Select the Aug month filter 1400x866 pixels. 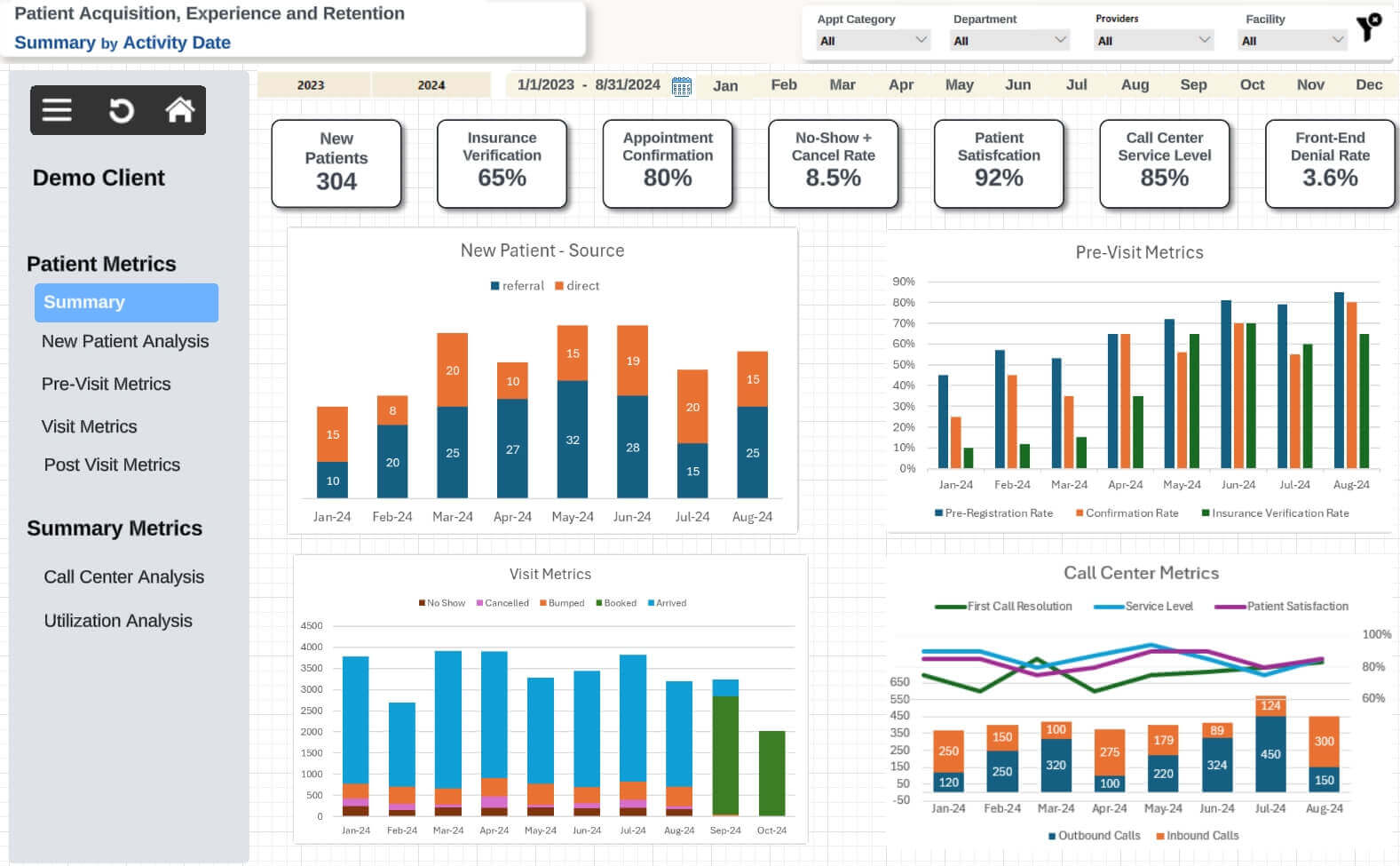pyautogui.click(x=1135, y=85)
